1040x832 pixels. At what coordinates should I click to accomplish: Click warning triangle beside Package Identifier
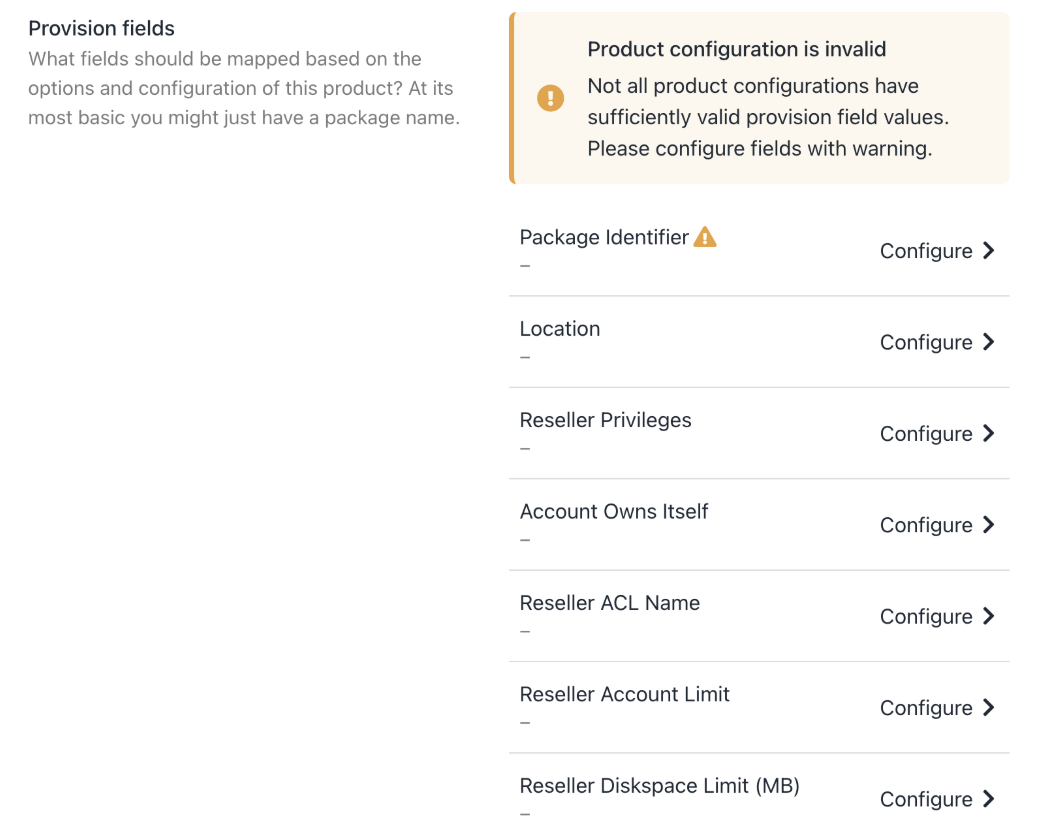tap(705, 237)
